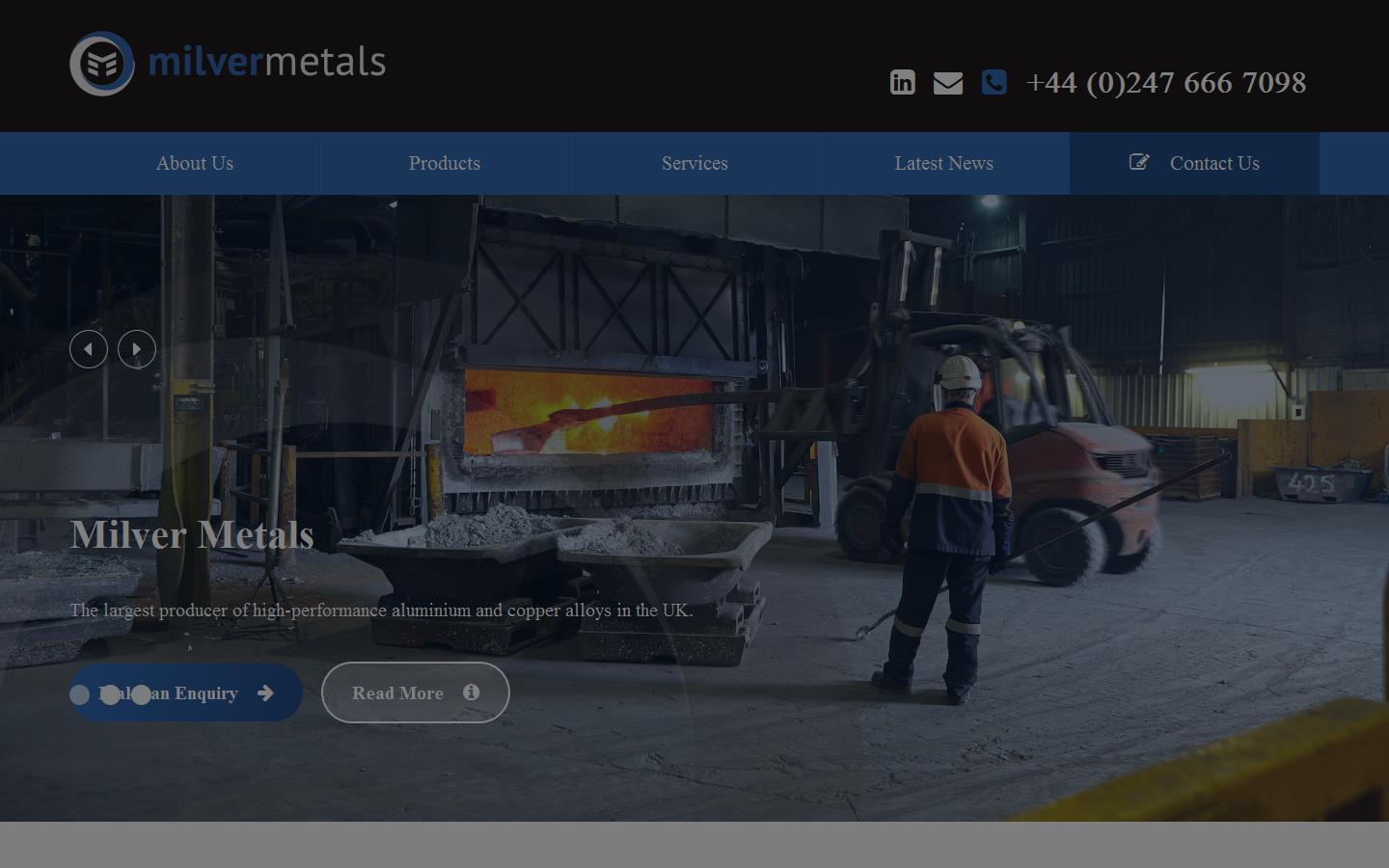Click the pencil icon beside Contact Us
This screenshot has width=1389, height=868.
[x=1139, y=162]
